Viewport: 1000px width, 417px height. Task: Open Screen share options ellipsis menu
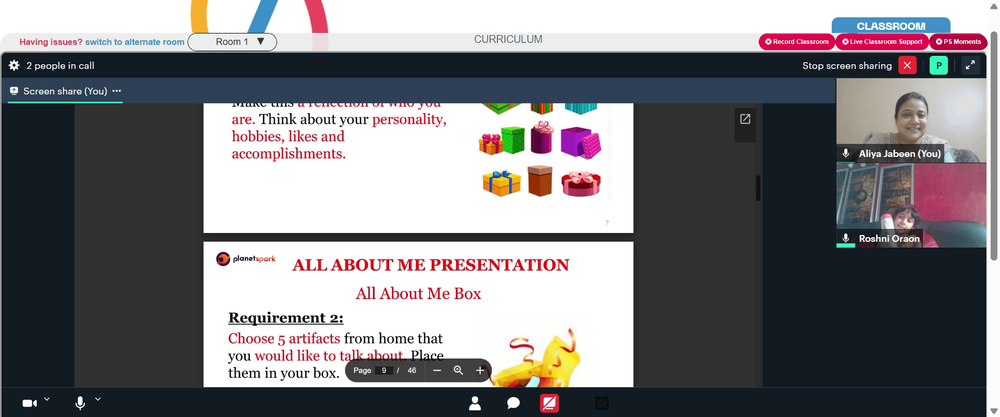(x=117, y=91)
